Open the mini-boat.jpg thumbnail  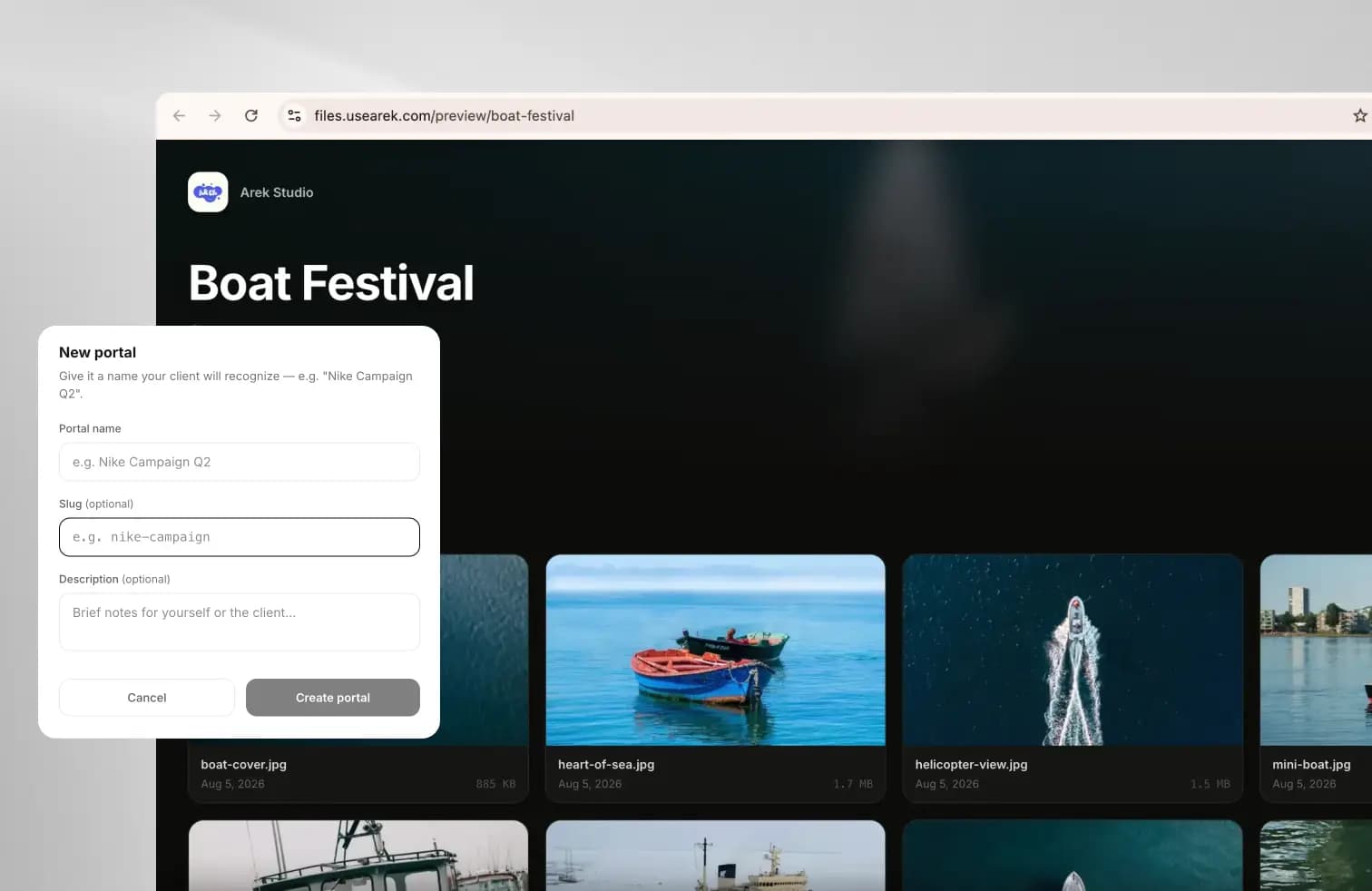pos(1316,650)
